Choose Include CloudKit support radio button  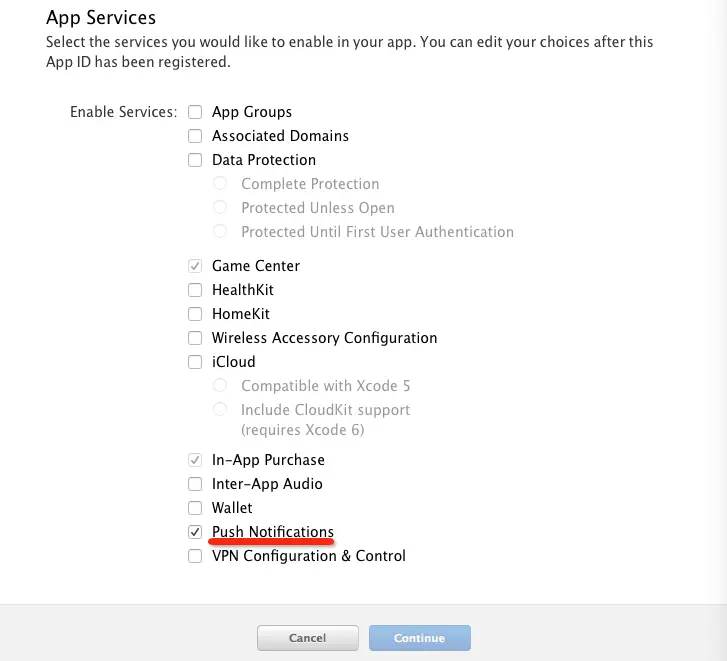click(220, 409)
